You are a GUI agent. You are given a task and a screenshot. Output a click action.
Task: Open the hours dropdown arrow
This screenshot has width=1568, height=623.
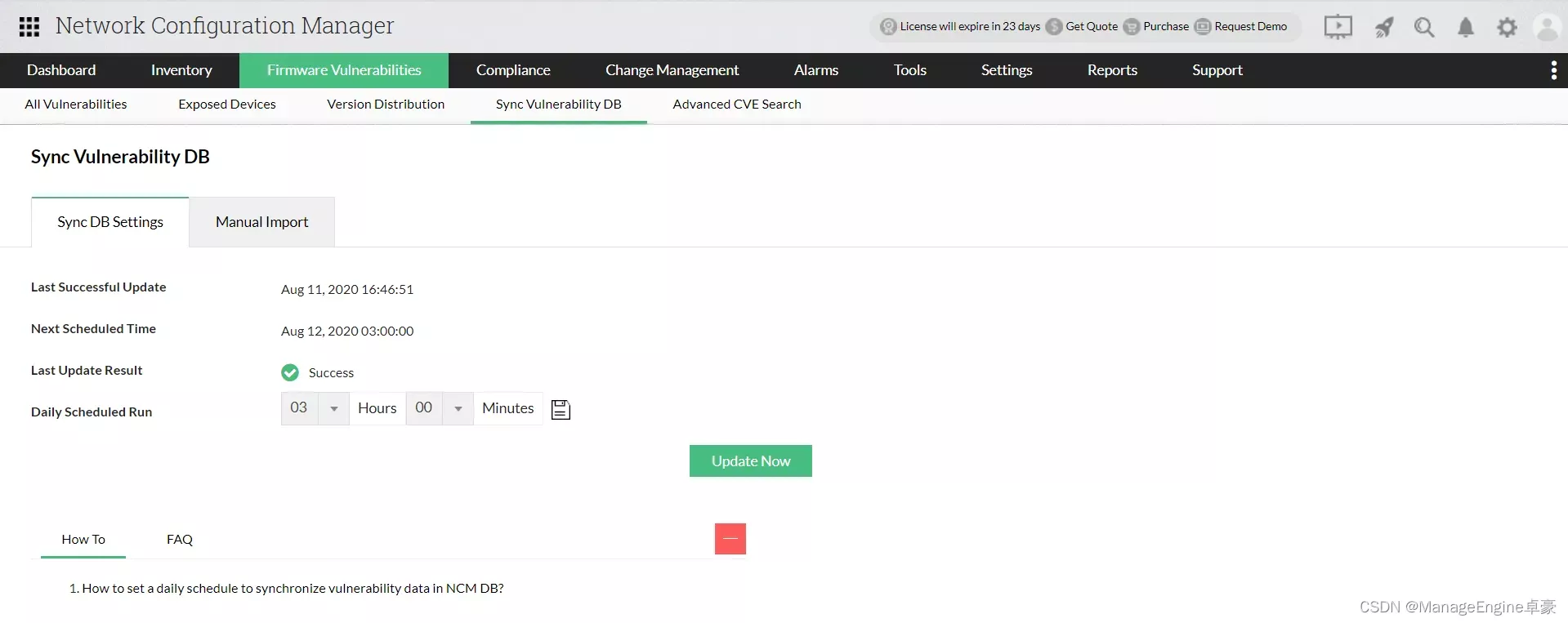(x=333, y=408)
